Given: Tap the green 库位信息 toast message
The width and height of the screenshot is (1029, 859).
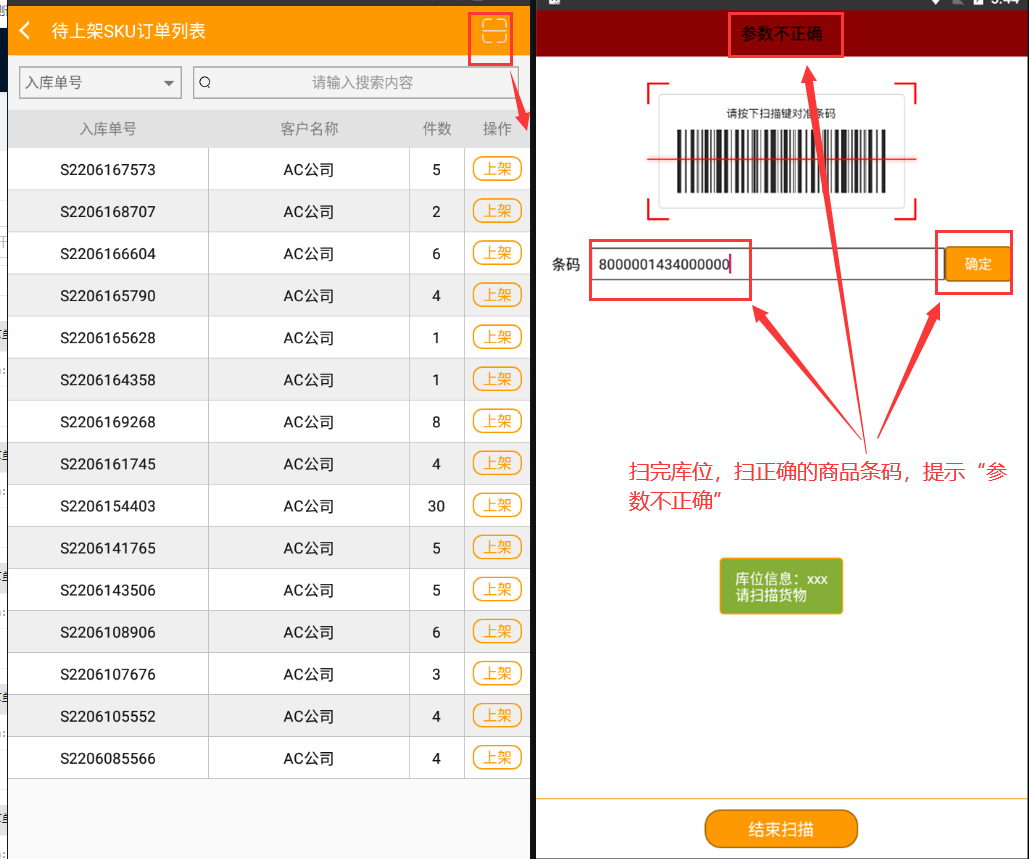Looking at the screenshot, I should coord(781,586).
